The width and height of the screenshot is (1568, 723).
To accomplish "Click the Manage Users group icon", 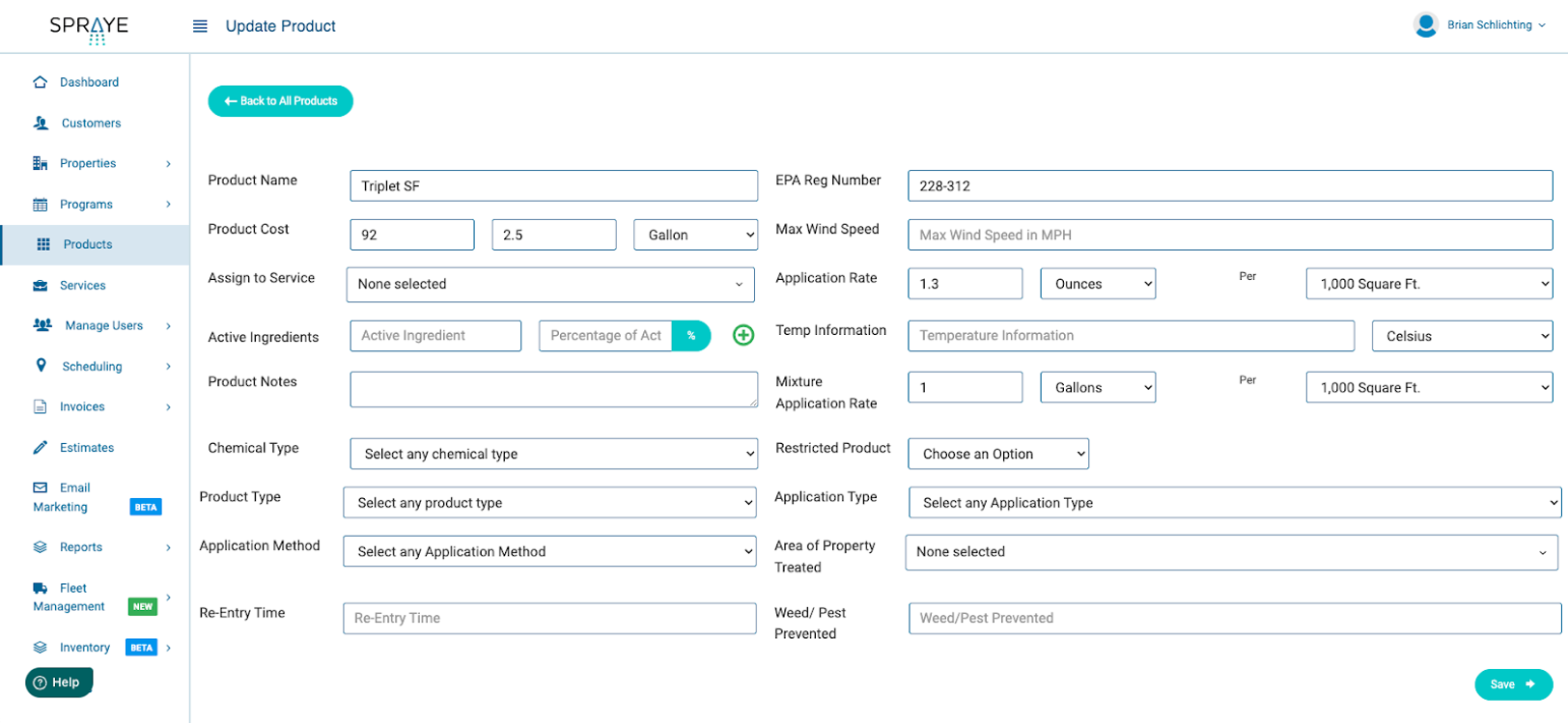I will tap(42, 325).
